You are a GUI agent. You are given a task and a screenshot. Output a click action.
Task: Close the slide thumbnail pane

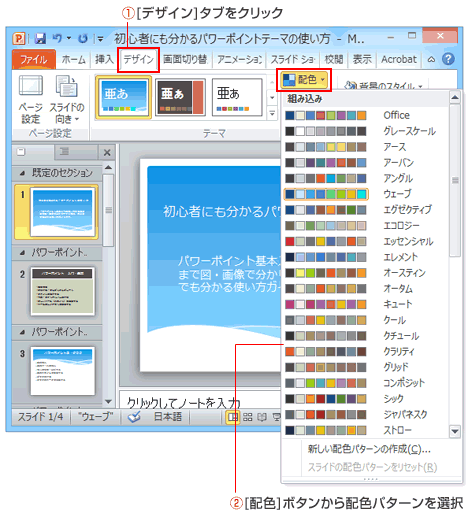pos(107,153)
